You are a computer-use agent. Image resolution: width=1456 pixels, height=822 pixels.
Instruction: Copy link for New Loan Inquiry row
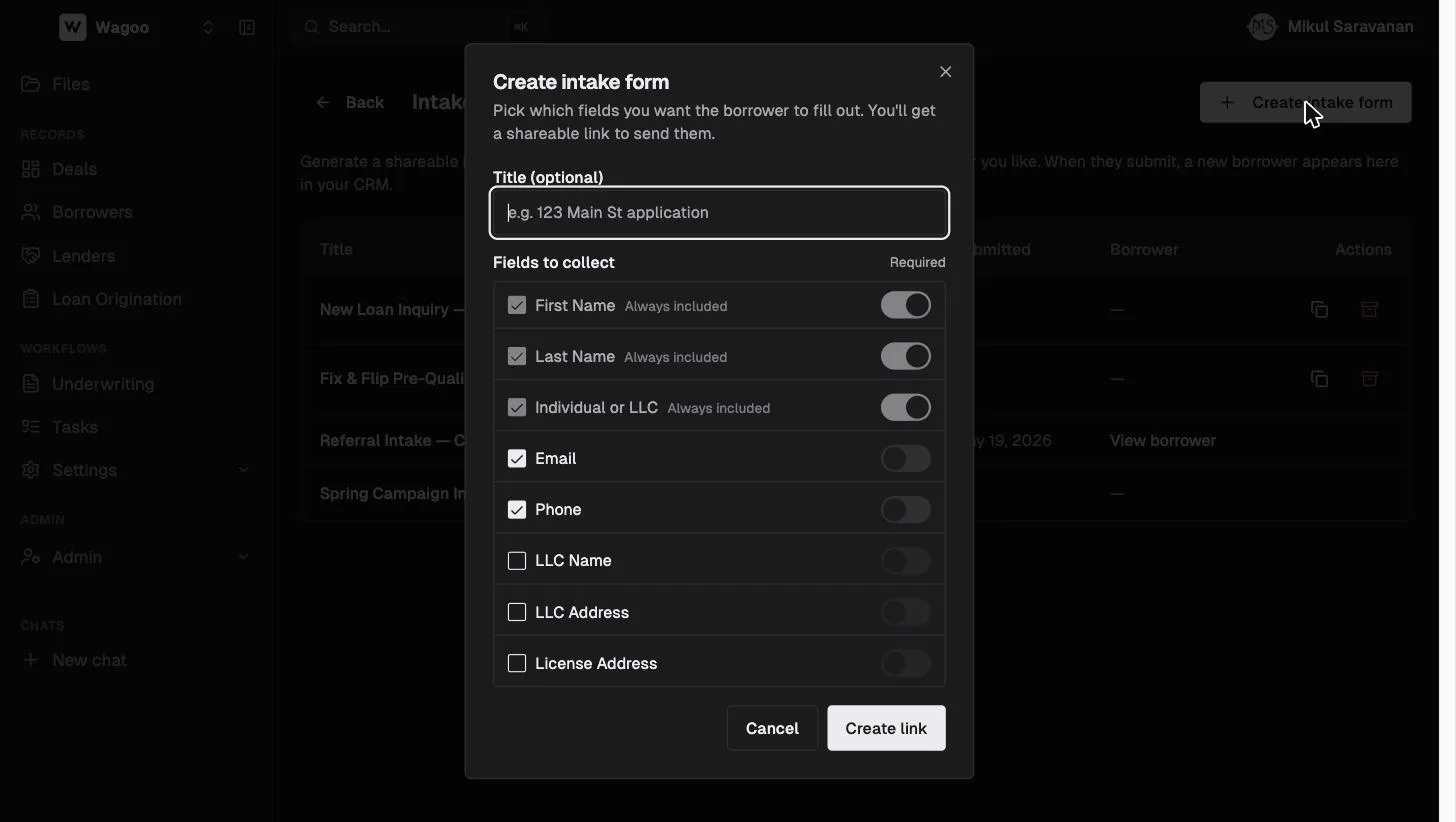point(1319,309)
